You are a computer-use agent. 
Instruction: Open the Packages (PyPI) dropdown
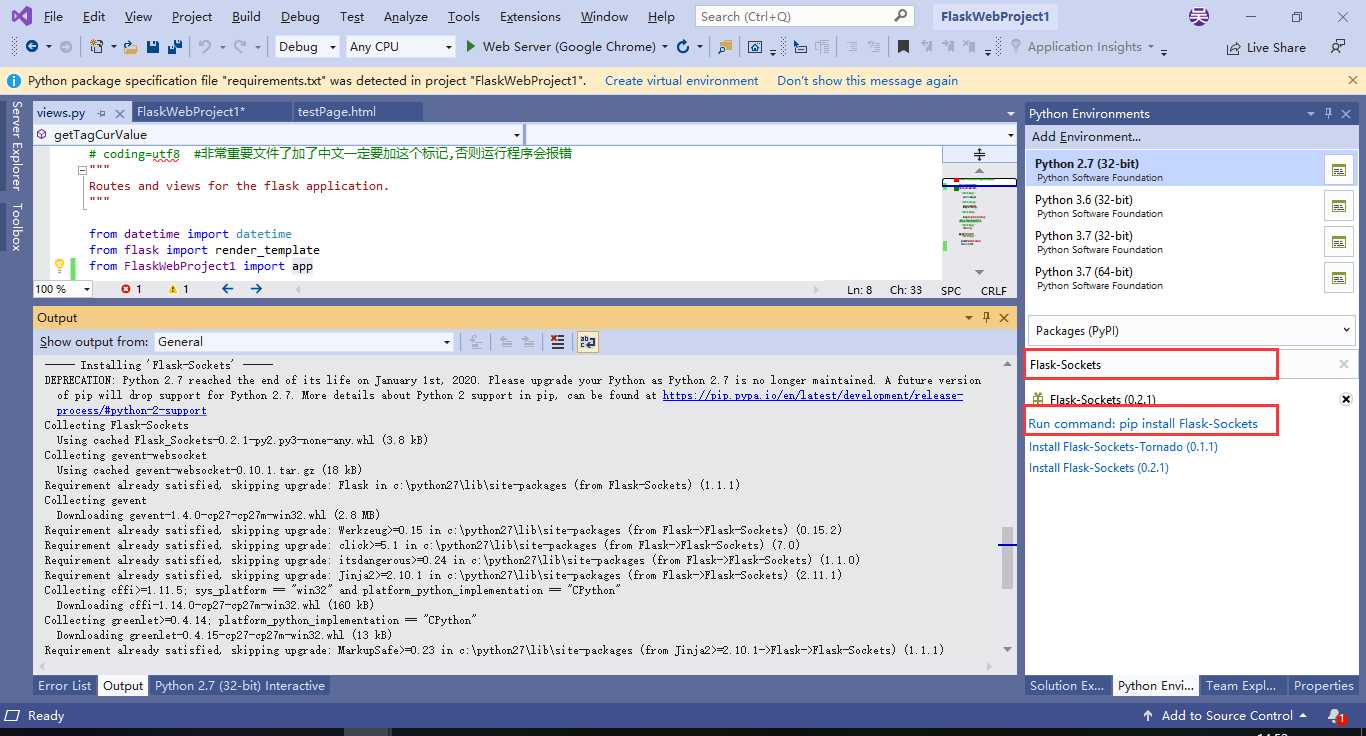1190,330
